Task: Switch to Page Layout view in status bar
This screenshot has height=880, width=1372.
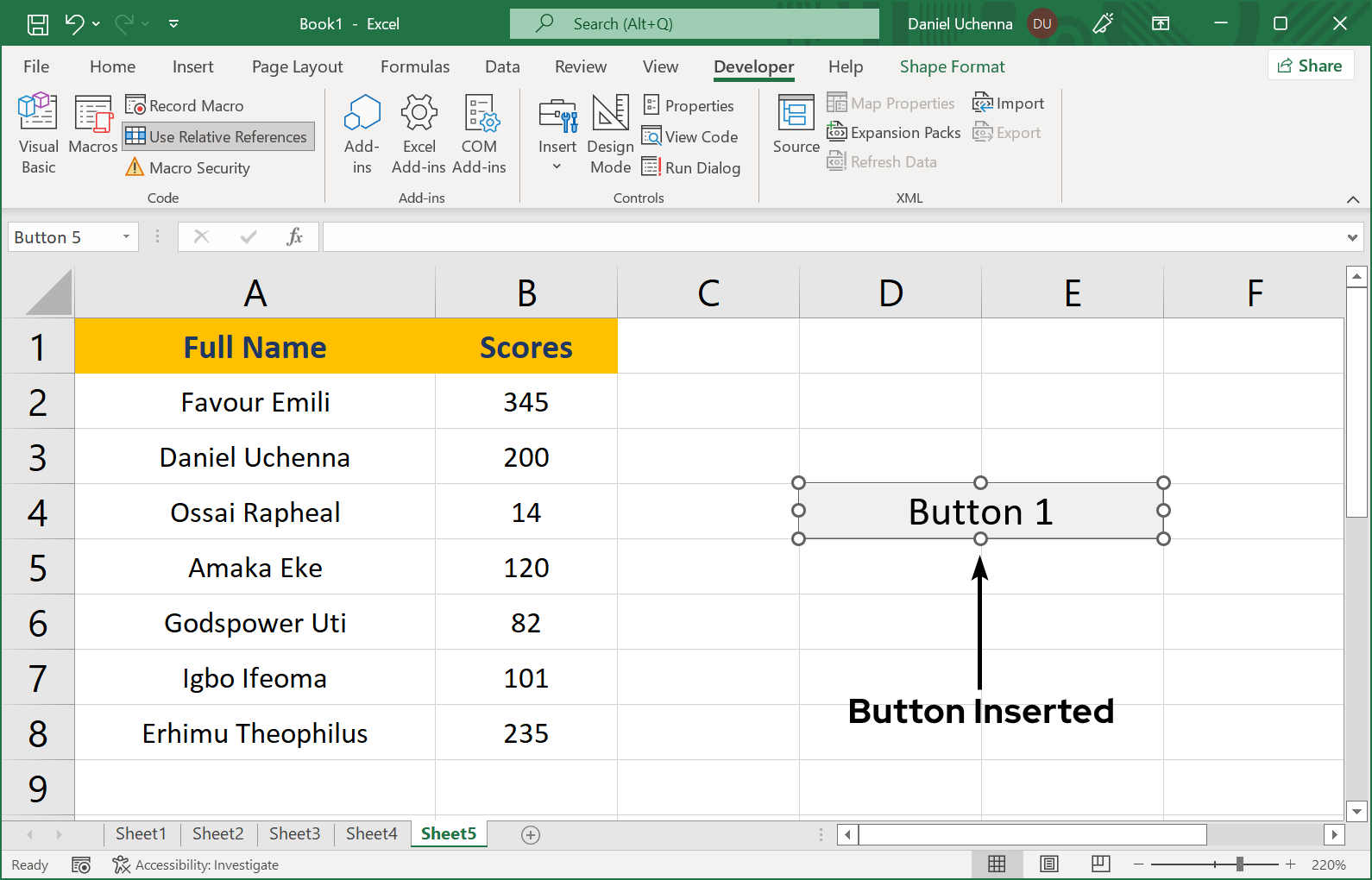Action: (x=1048, y=864)
